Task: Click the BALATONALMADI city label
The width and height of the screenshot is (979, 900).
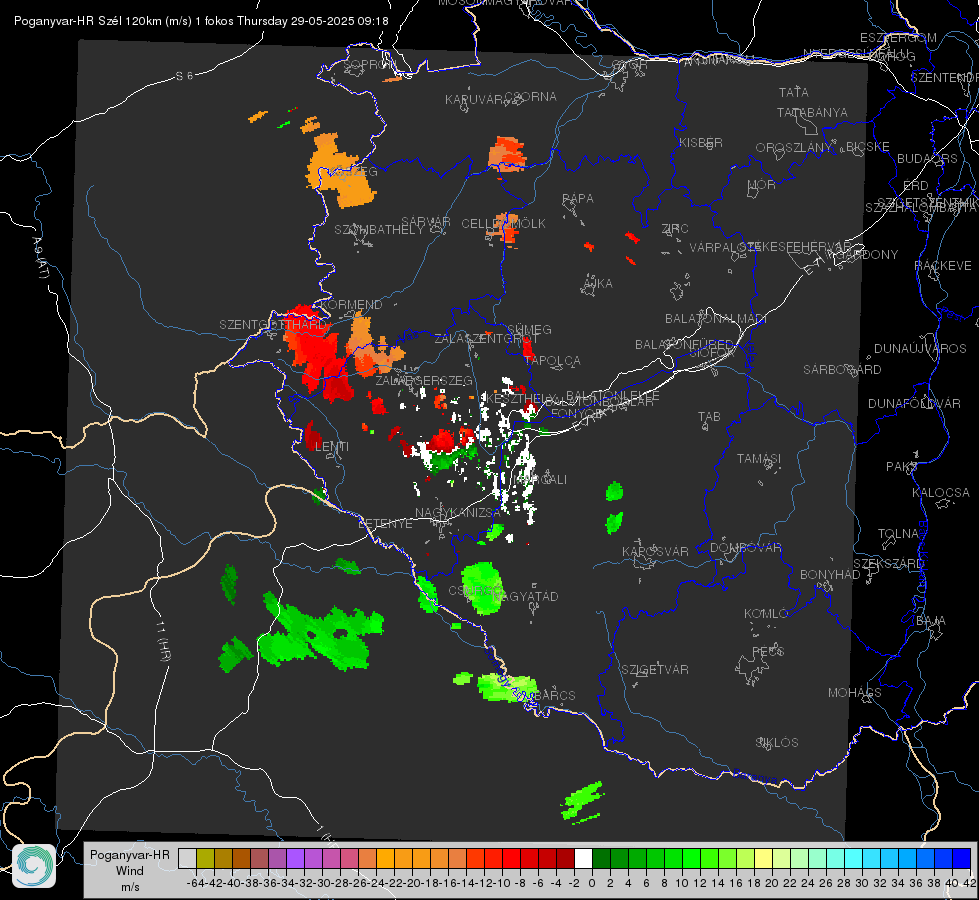Action: 716,319
